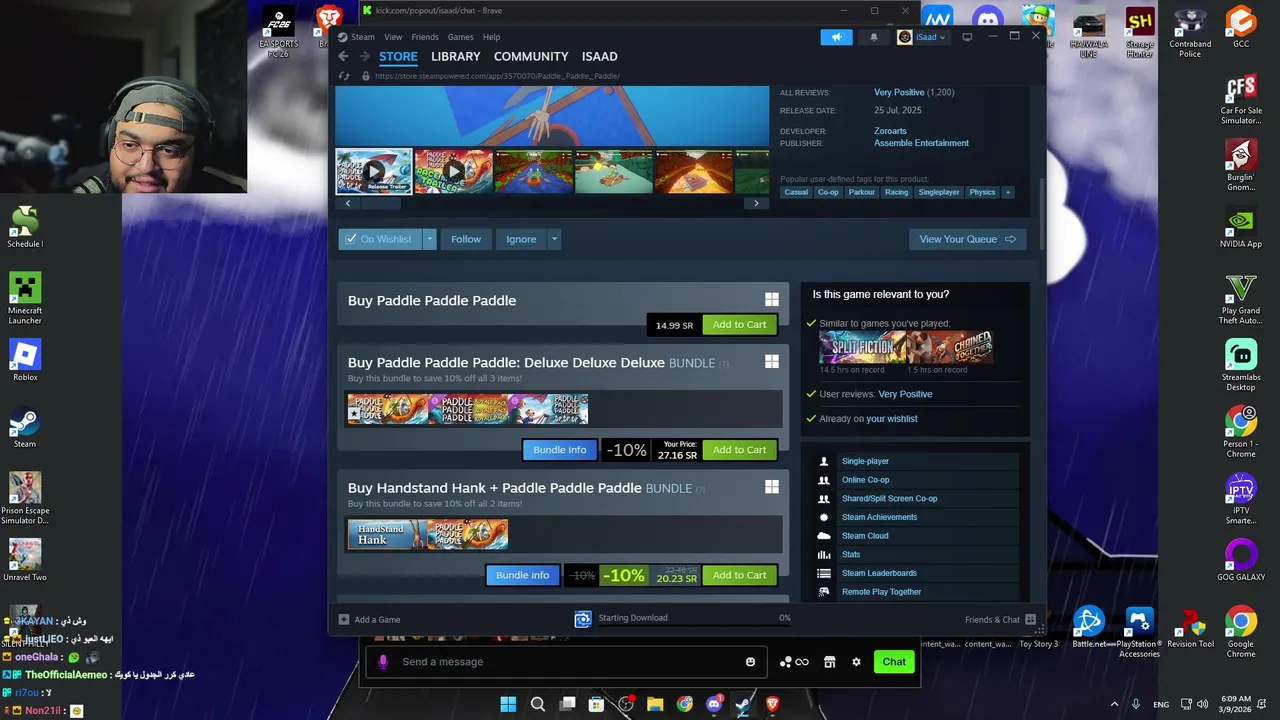Open the Kick chat shop icon
The height and width of the screenshot is (720, 1280).
click(x=829, y=662)
